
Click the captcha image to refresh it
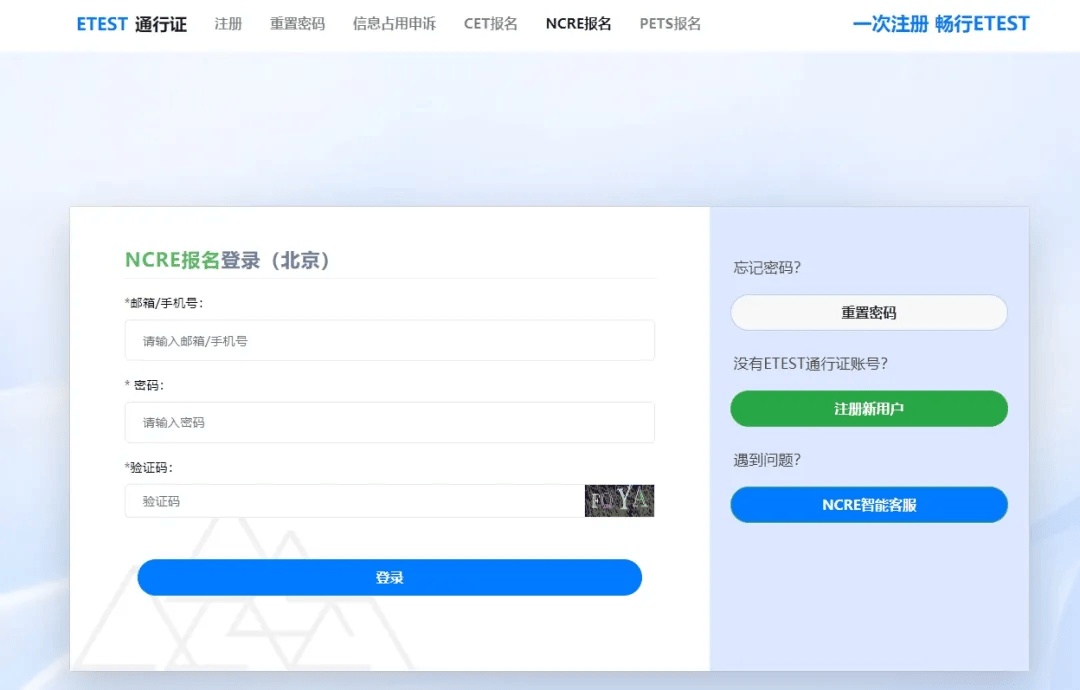pyautogui.click(x=619, y=500)
